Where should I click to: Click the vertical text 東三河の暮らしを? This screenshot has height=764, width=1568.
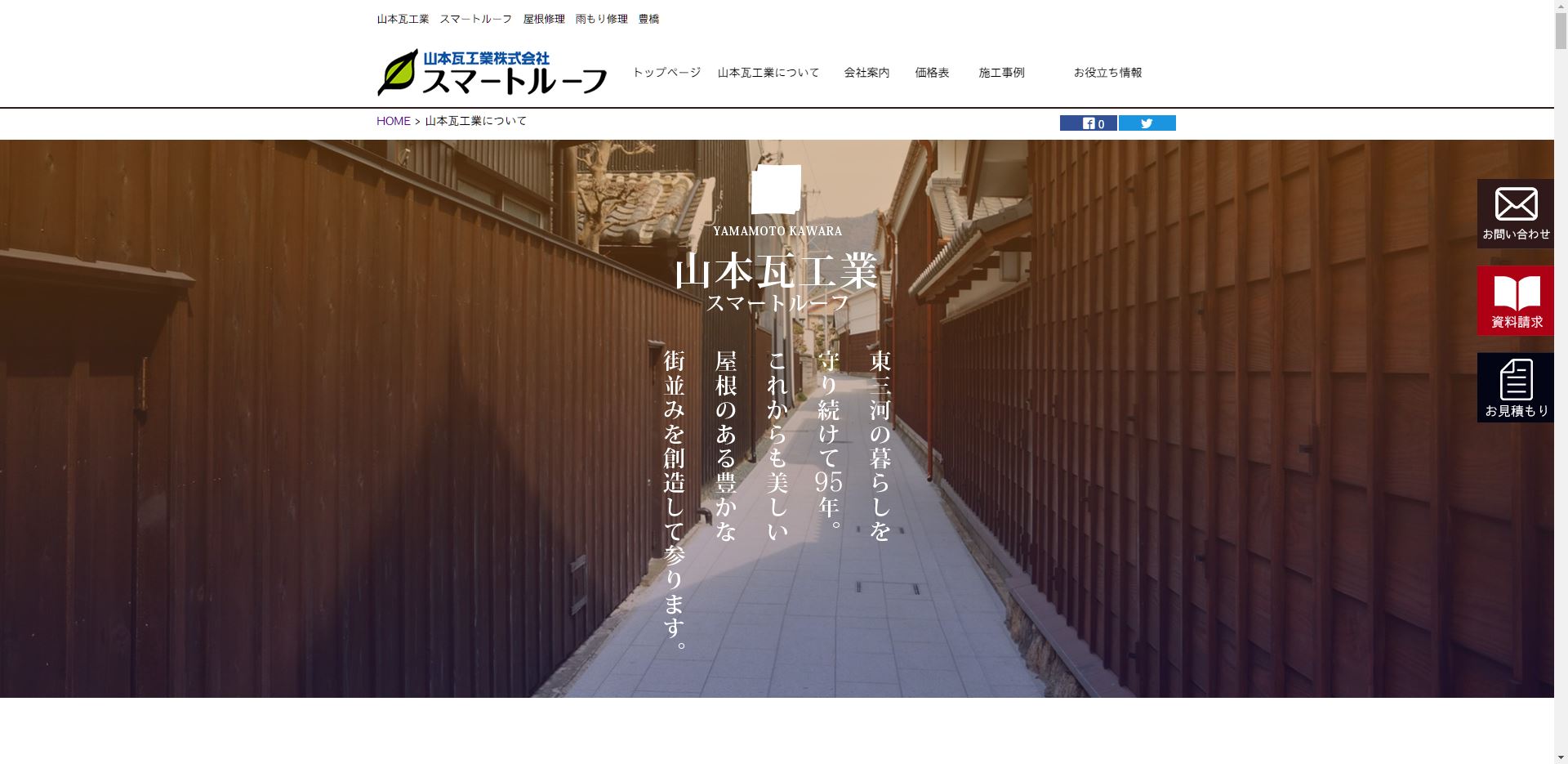click(x=880, y=446)
